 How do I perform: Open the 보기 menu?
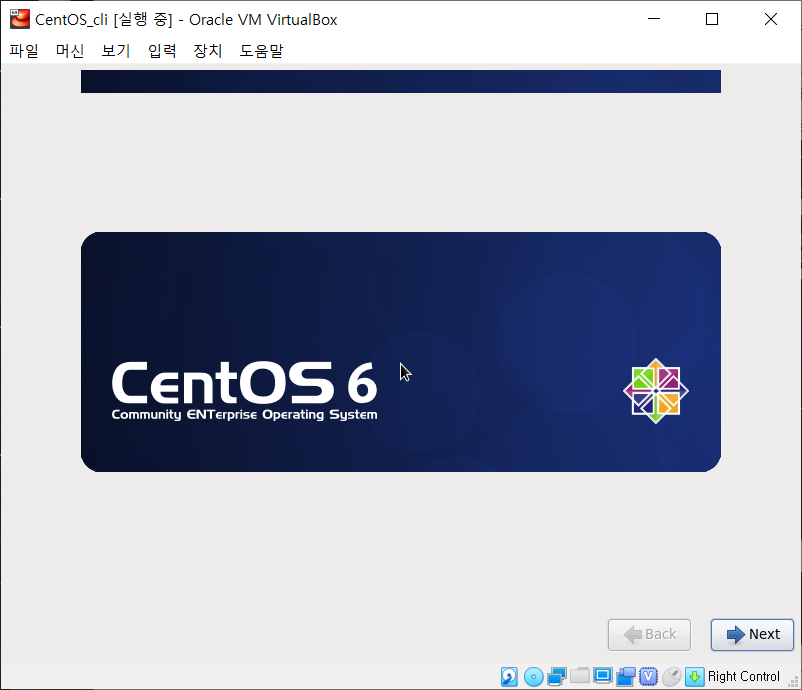(116, 51)
